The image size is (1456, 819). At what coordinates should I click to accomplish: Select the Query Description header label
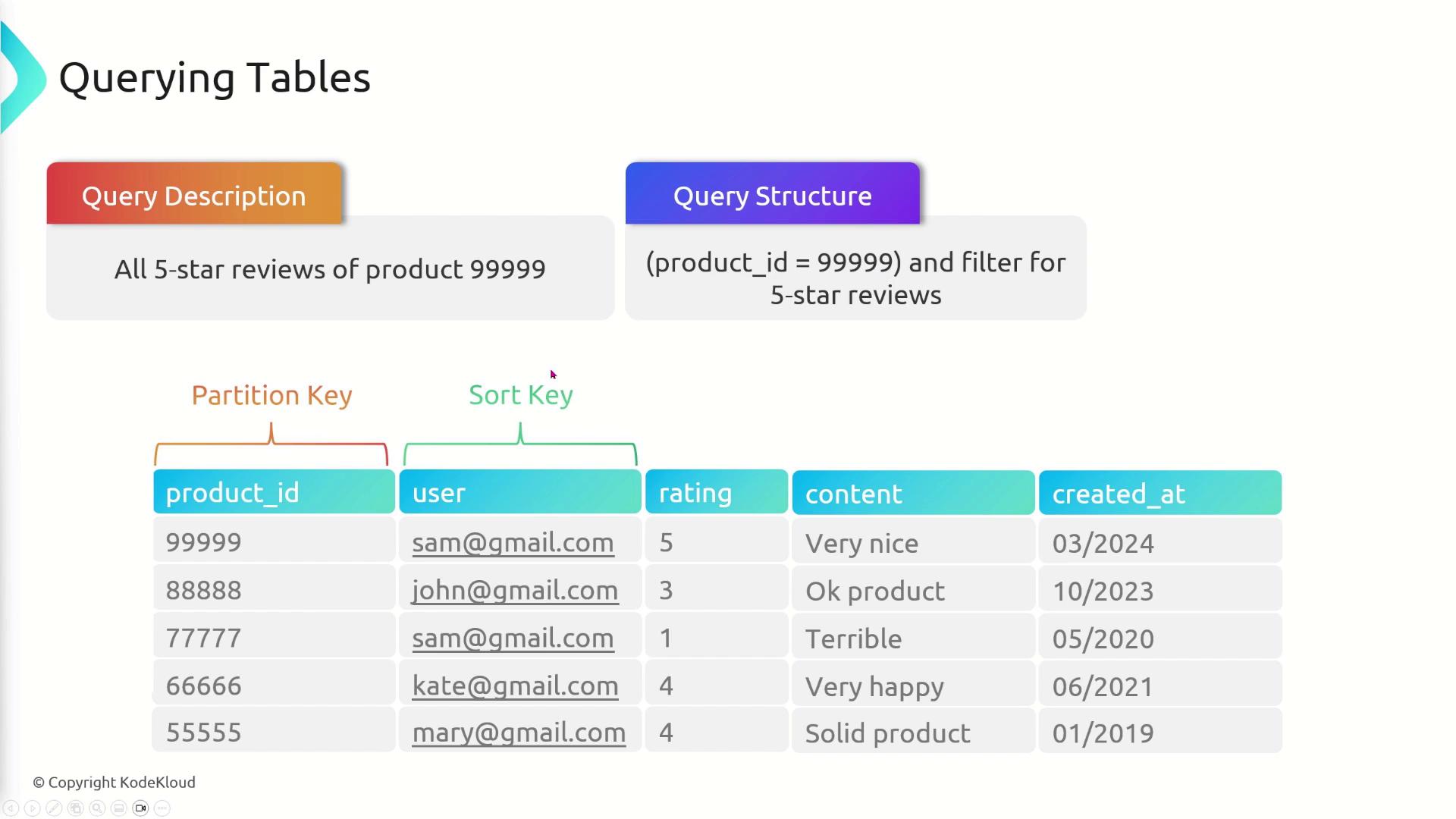pyautogui.click(x=194, y=196)
